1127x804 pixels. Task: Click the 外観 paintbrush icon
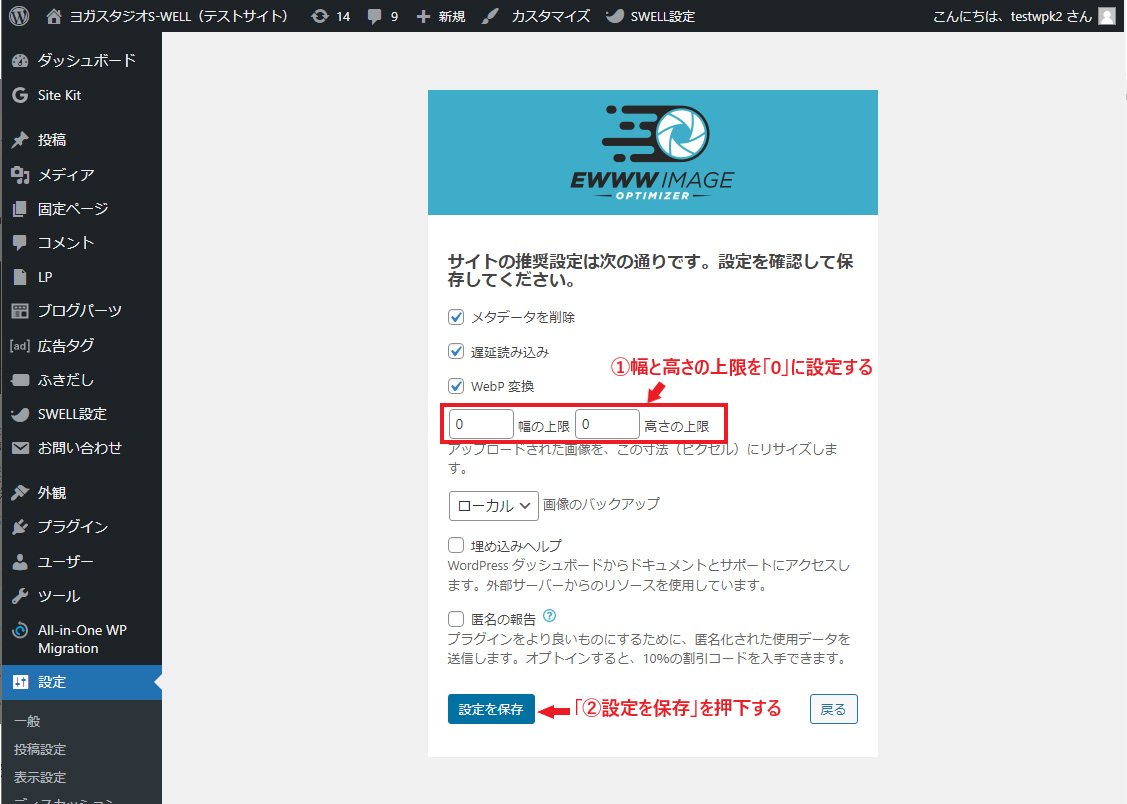click(20, 492)
